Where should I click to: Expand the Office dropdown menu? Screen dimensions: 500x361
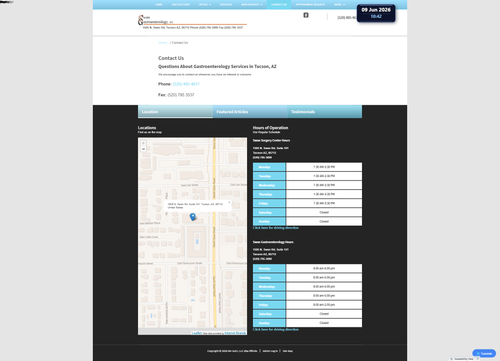(x=205, y=5)
